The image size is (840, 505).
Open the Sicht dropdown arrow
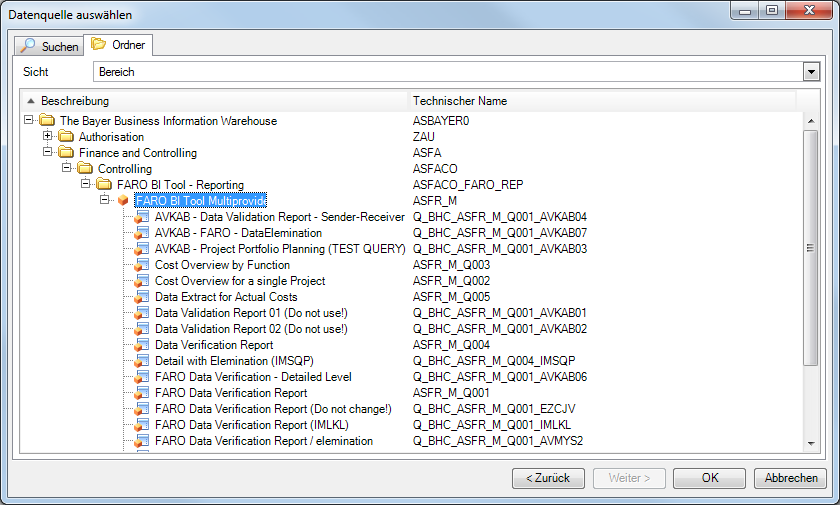(x=811, y=72)
